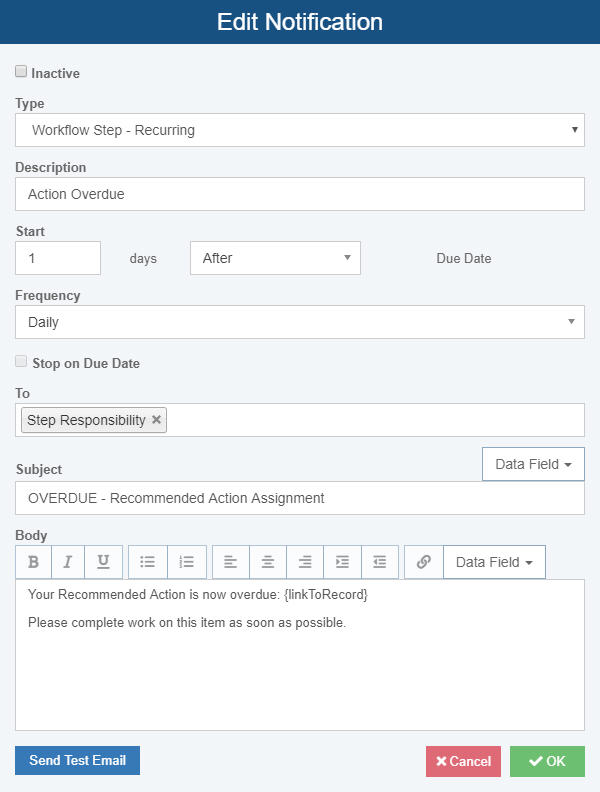
Task: Decrease indent of body text
Action: pyautogui.click(x=379, y=562)
